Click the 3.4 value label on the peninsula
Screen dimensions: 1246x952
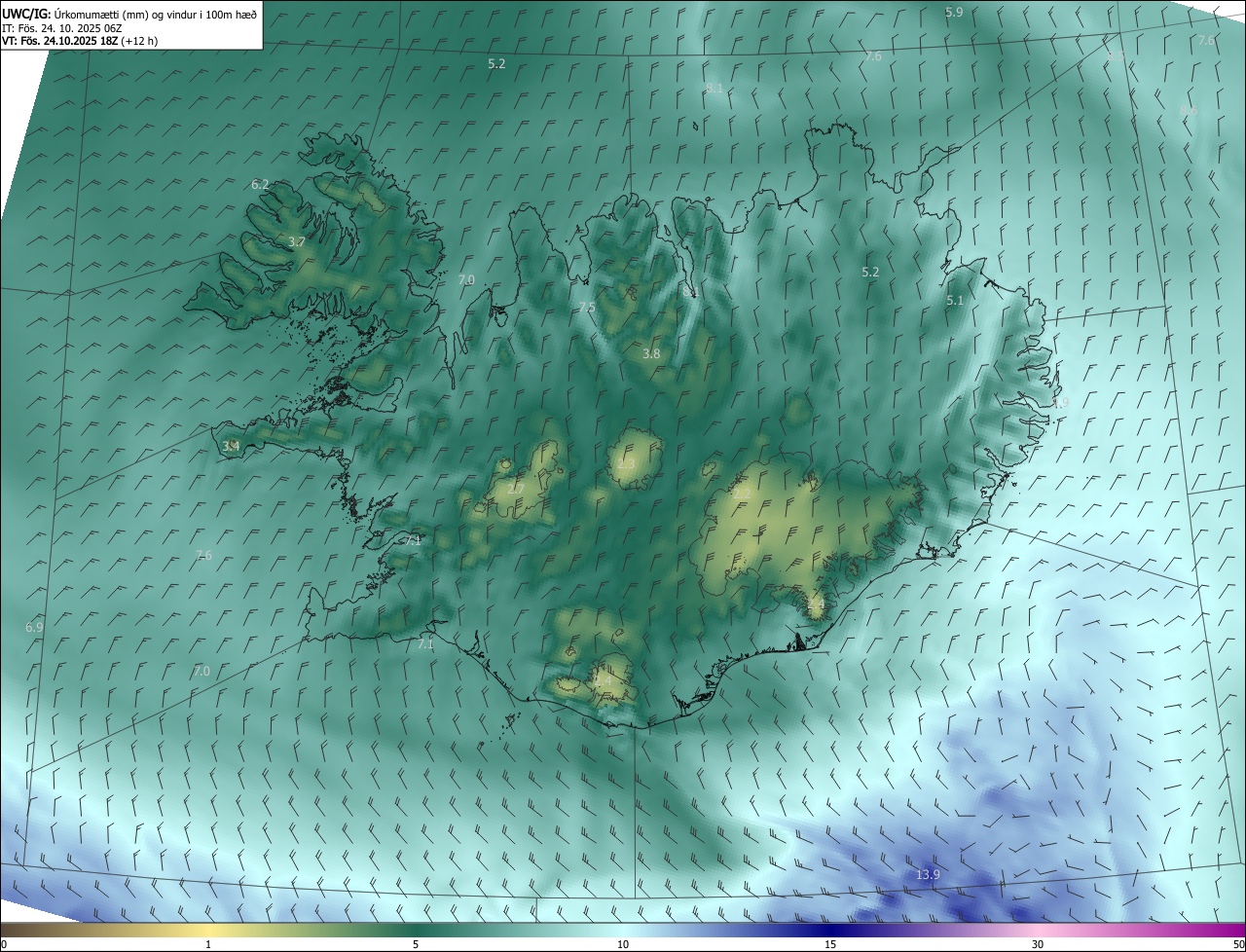tap(231, 446)
